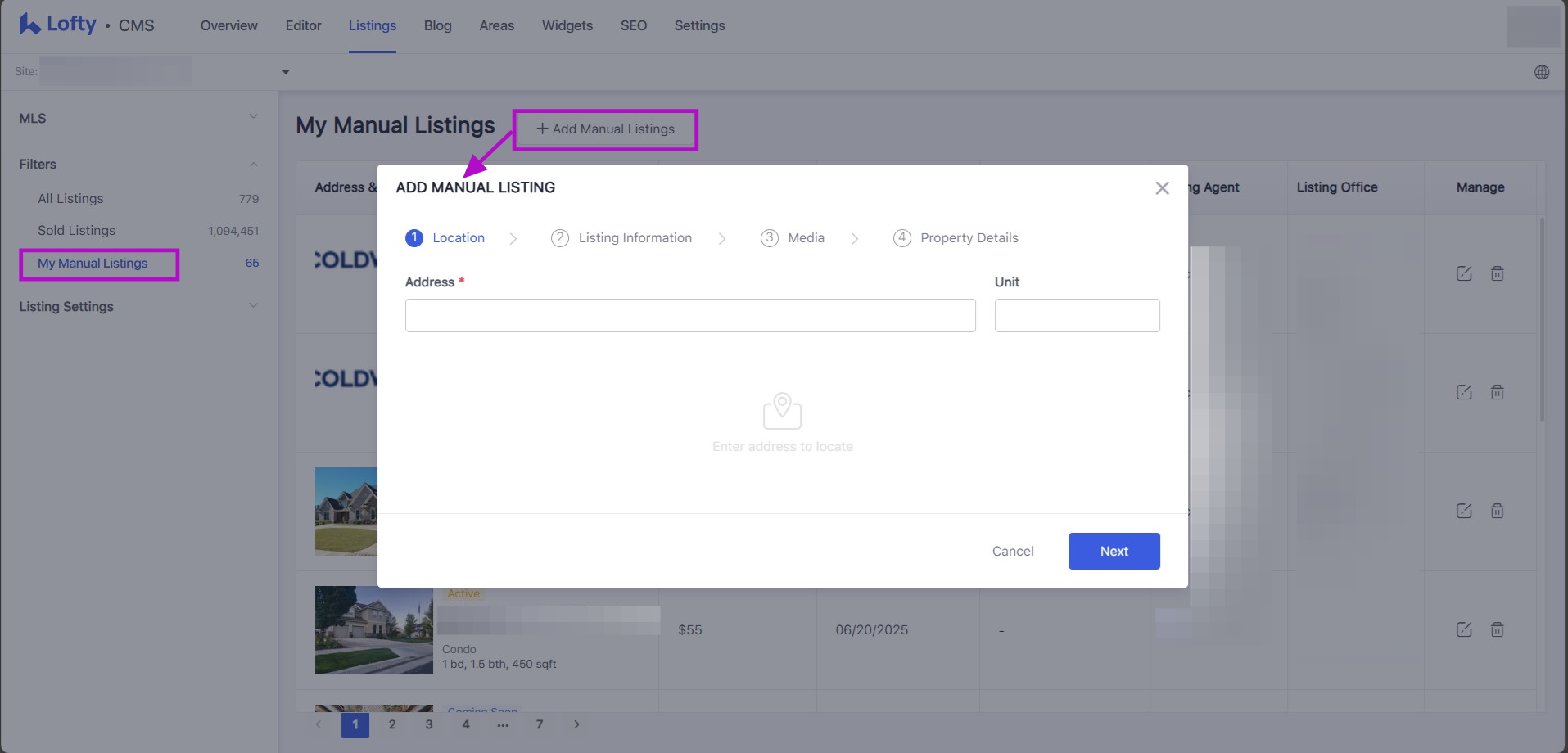The height and width of the screenshot is (753, 1568).
Task: Collapse the Filters sidebar section
Action: pos(253,164)
